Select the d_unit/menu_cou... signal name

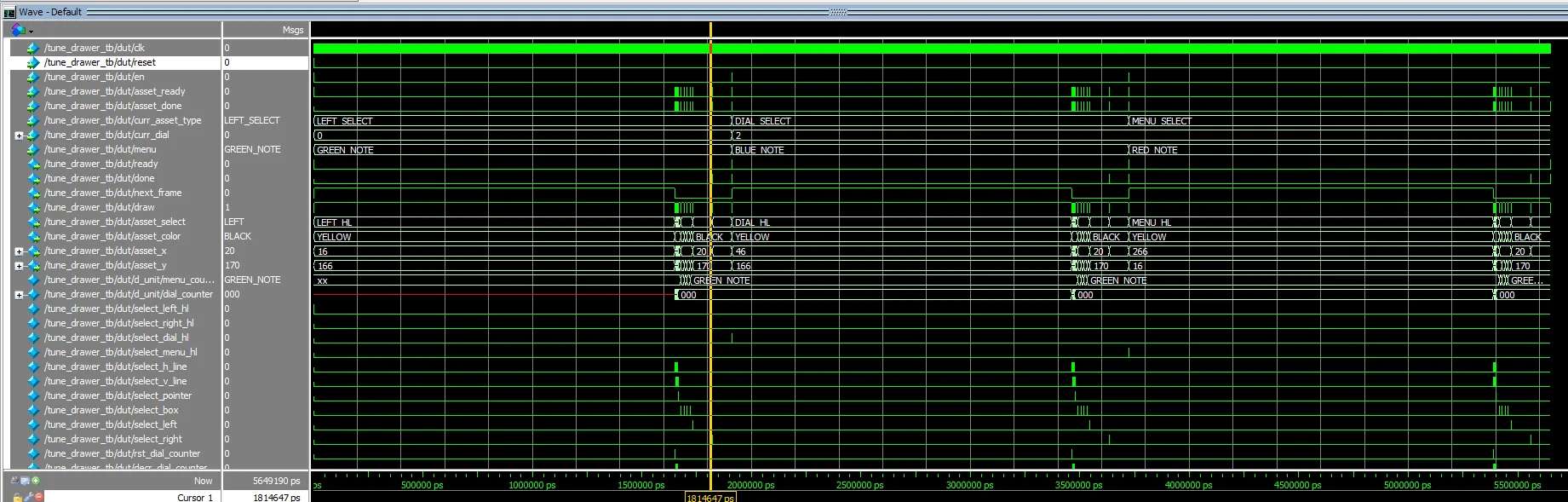(129, 280)
